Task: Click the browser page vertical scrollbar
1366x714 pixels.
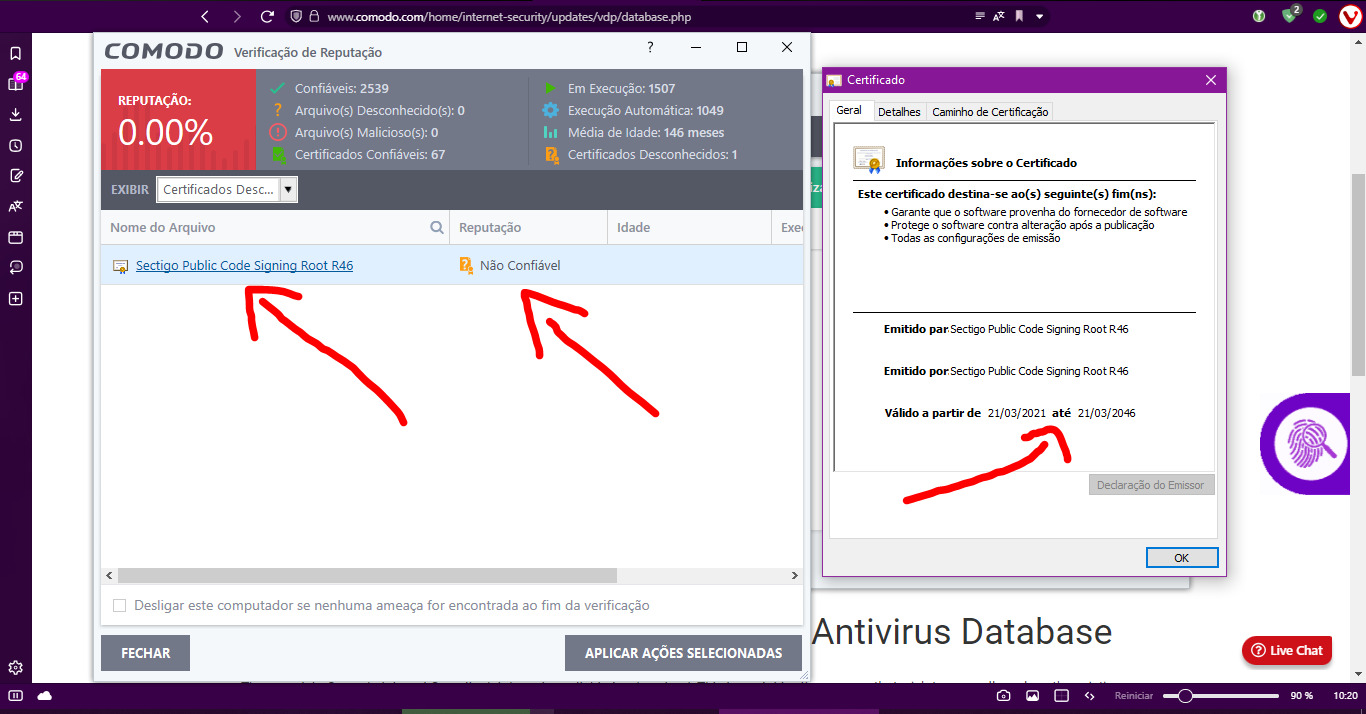Action: tap(1358, 275)
